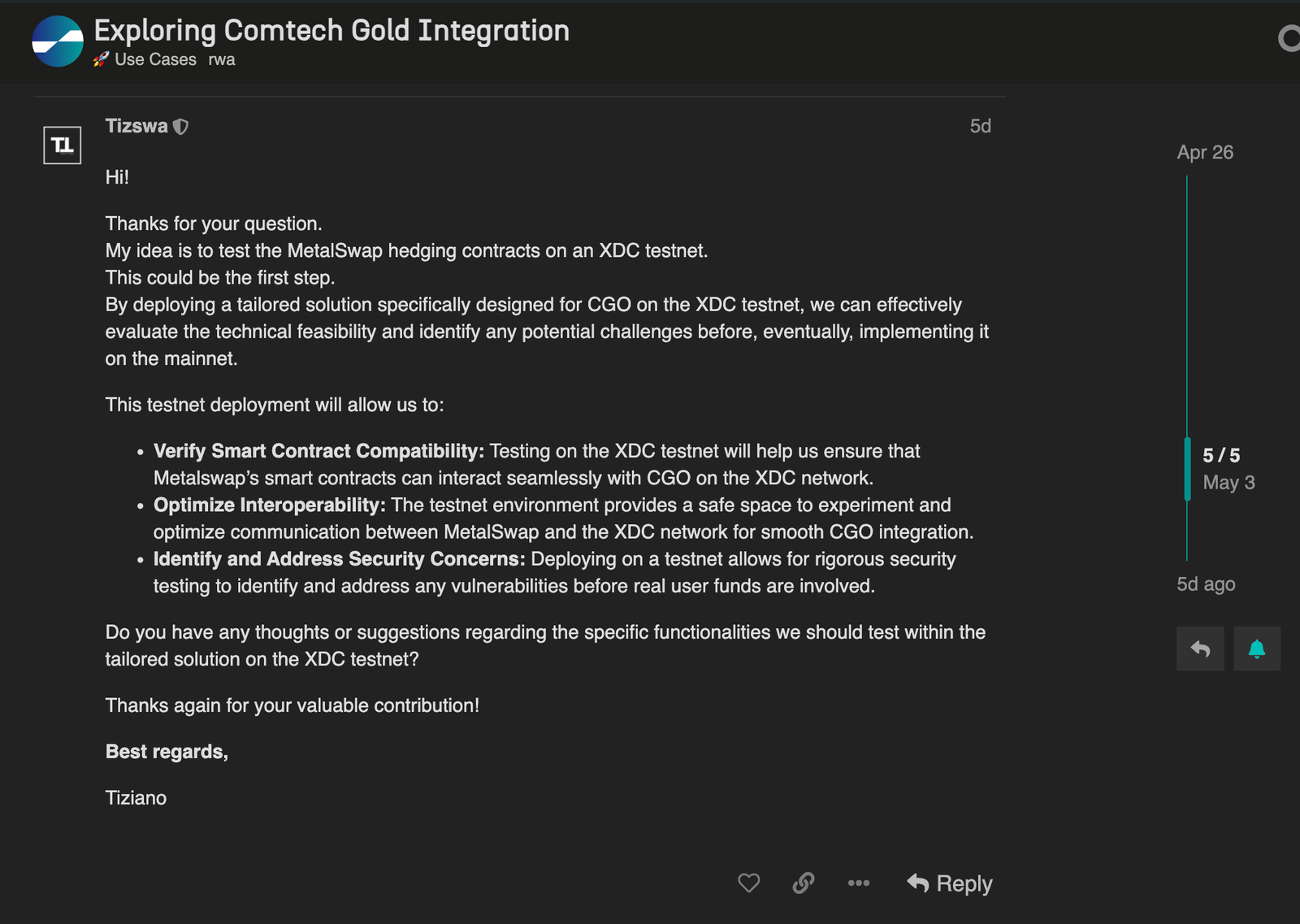The height and width of the screenshot is (924, 1300).
Task: Open the Use Cases category
Action: pyautogui.click(x=155, y=59)
